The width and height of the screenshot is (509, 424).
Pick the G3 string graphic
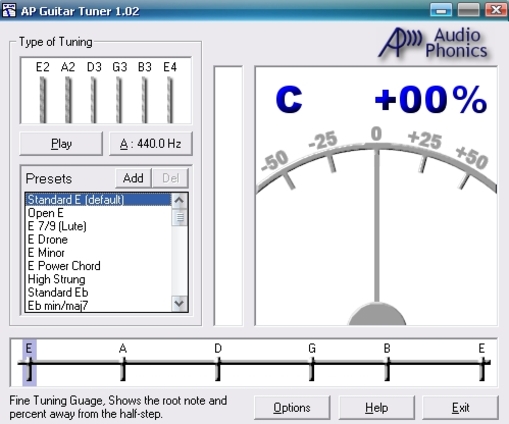point(119,99)
